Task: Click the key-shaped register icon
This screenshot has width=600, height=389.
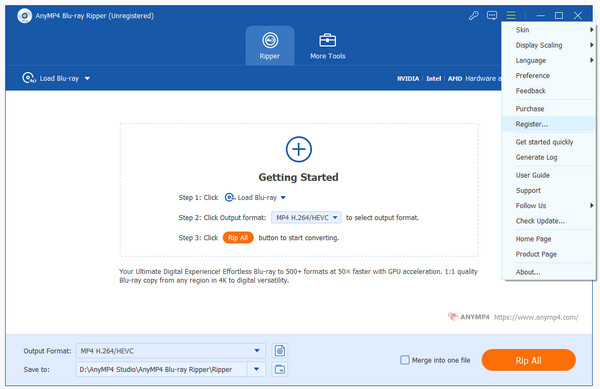Action: pos(474,16)
